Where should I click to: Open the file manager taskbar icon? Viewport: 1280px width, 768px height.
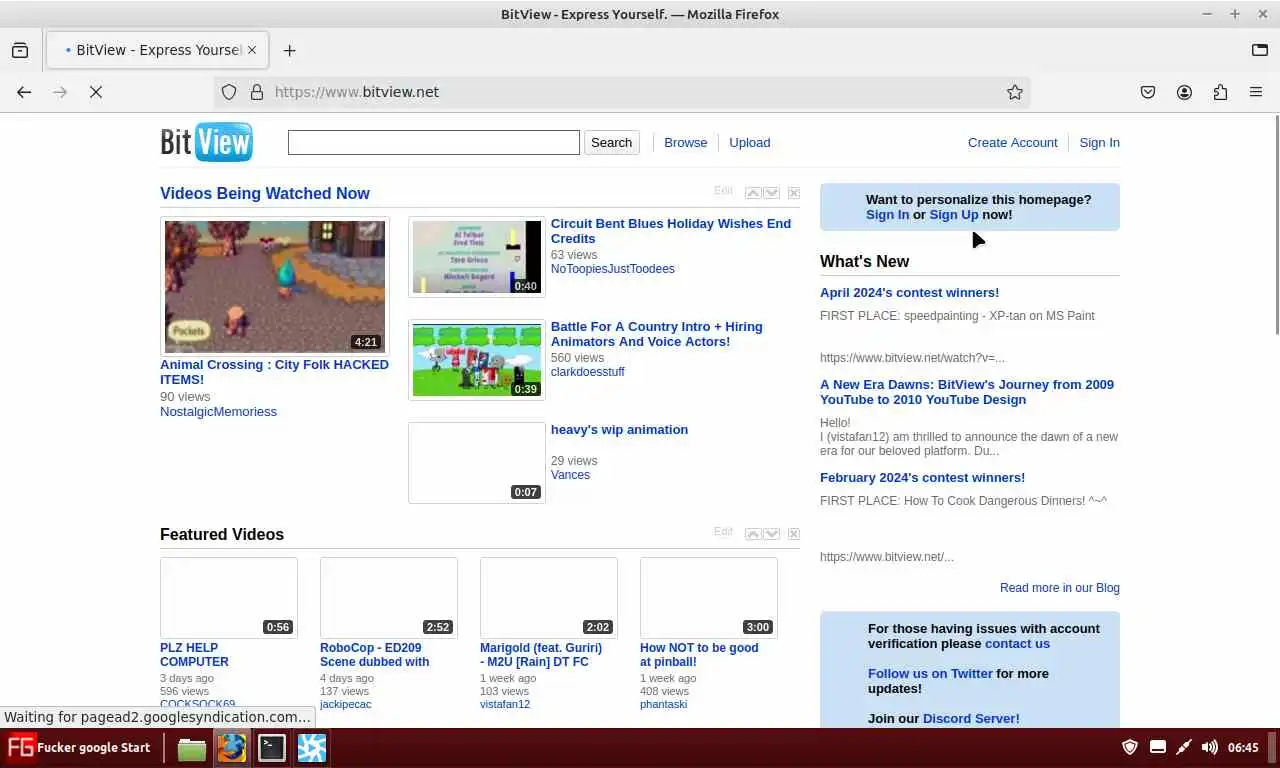[x=191, y=748]
